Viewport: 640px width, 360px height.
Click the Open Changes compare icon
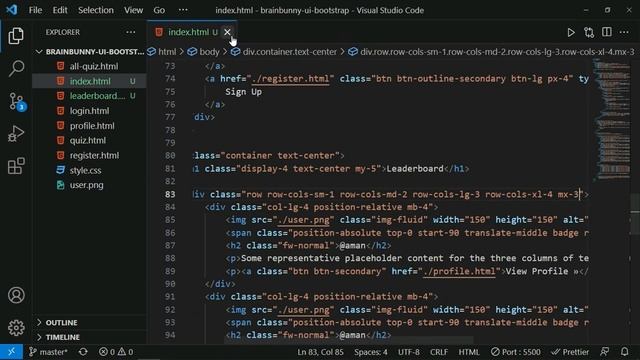[589, 32]
